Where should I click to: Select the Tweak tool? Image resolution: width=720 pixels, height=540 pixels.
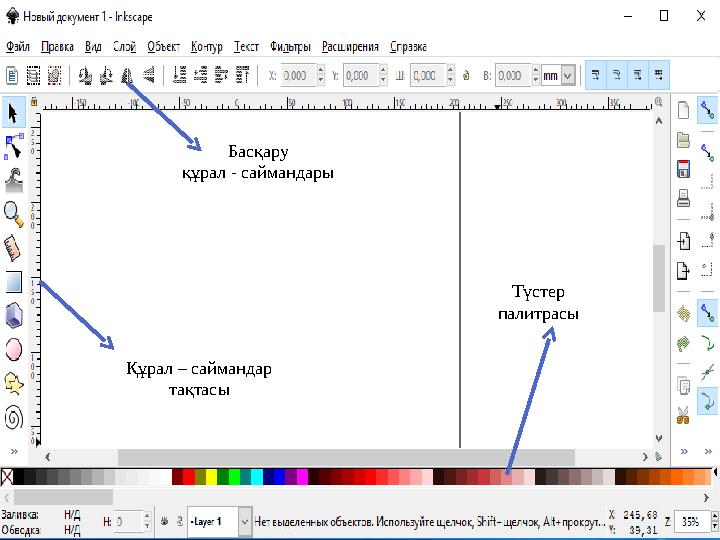click(14, 180)
